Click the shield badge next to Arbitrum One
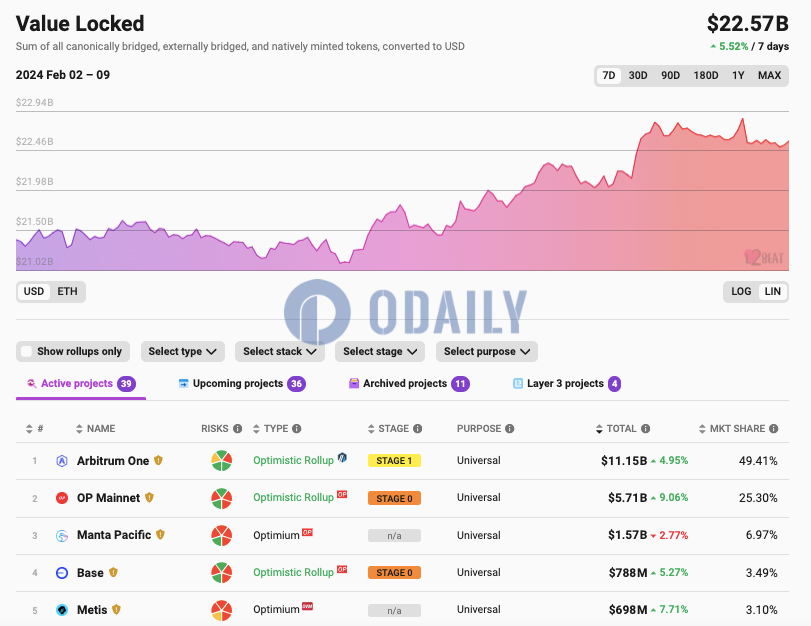This screenshot has width=811, height=626. pyautogui.click(x=158, y=460)
